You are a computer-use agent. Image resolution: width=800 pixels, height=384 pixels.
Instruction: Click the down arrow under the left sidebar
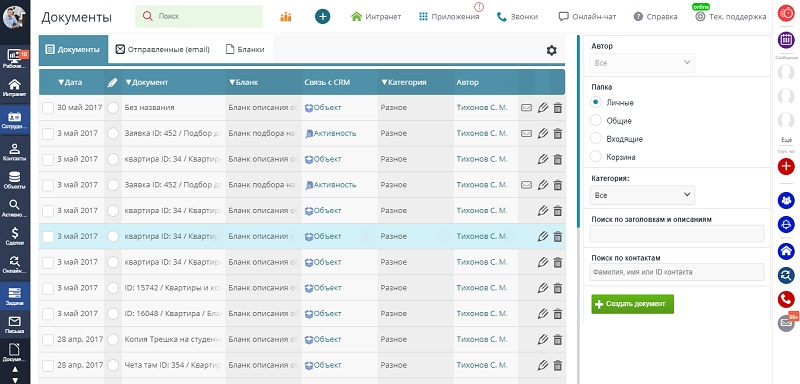tap(15, 379)
